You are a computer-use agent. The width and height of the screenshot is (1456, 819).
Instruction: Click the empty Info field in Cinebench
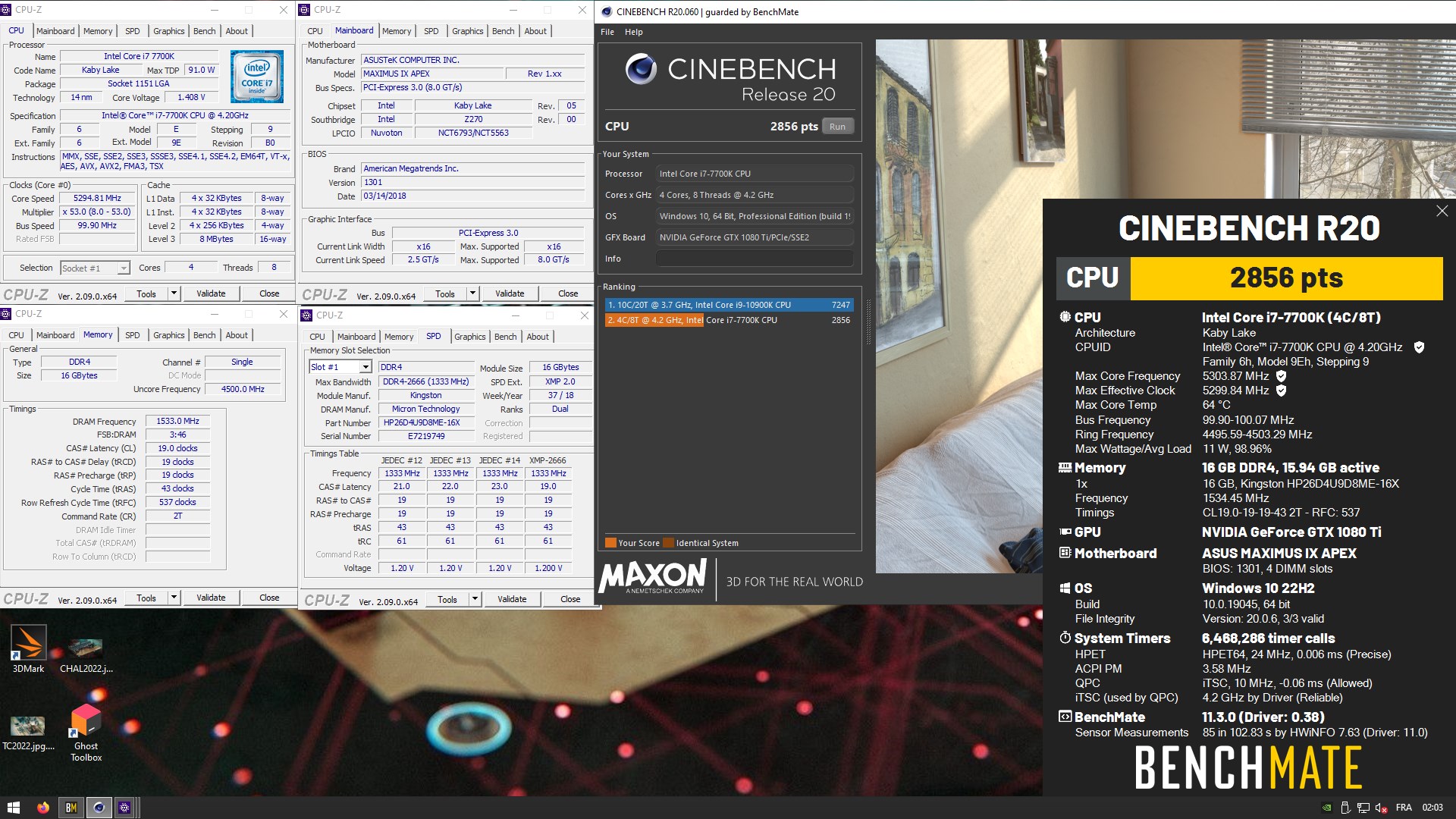point(755,259)
